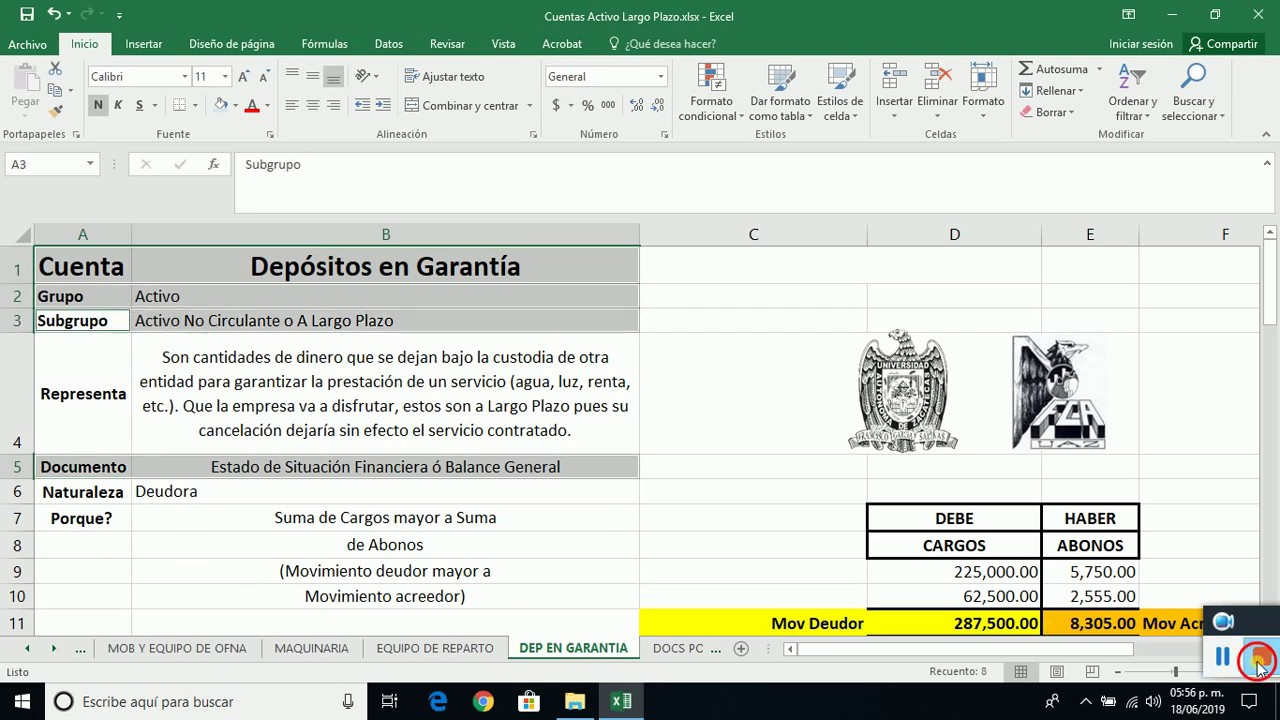
Task: Apply accounting currency format ($)
Action: click(x=556, y=105)
